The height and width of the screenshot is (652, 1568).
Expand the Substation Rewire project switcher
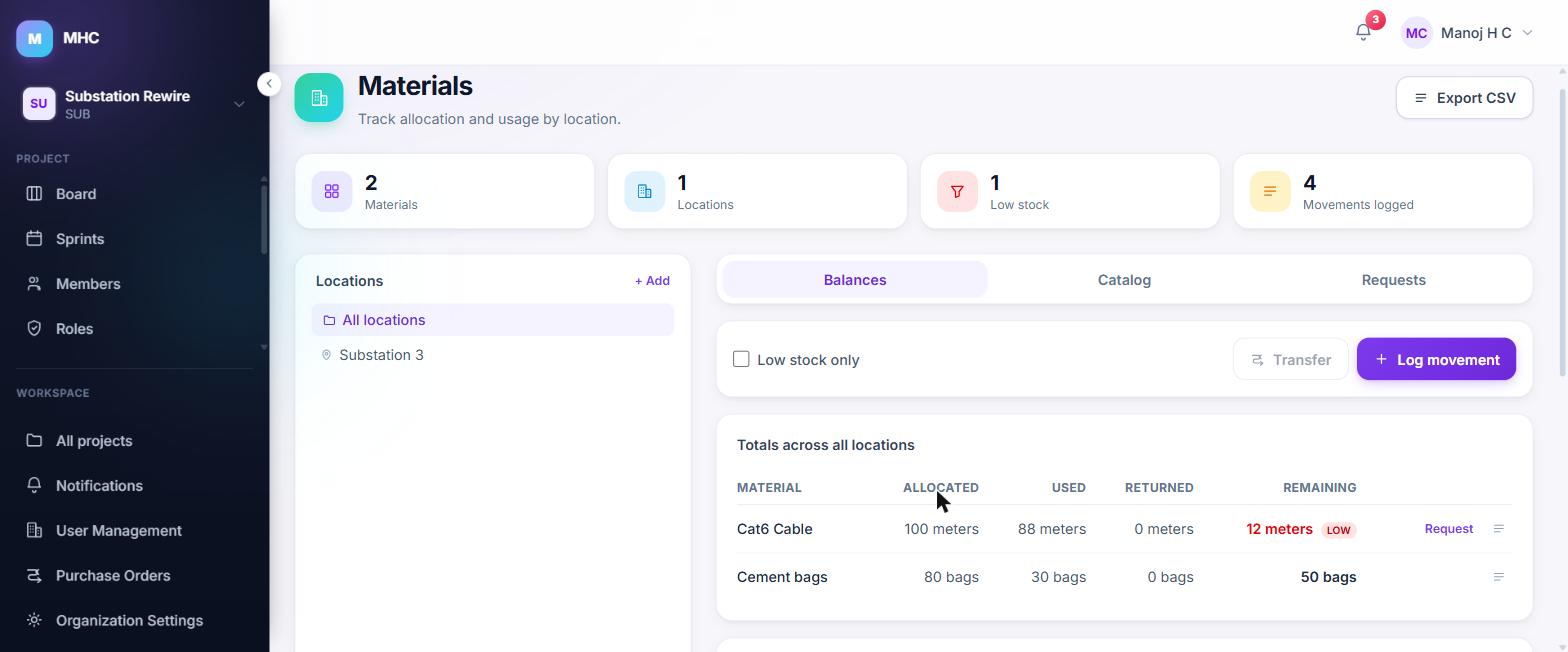click(134, 104)
